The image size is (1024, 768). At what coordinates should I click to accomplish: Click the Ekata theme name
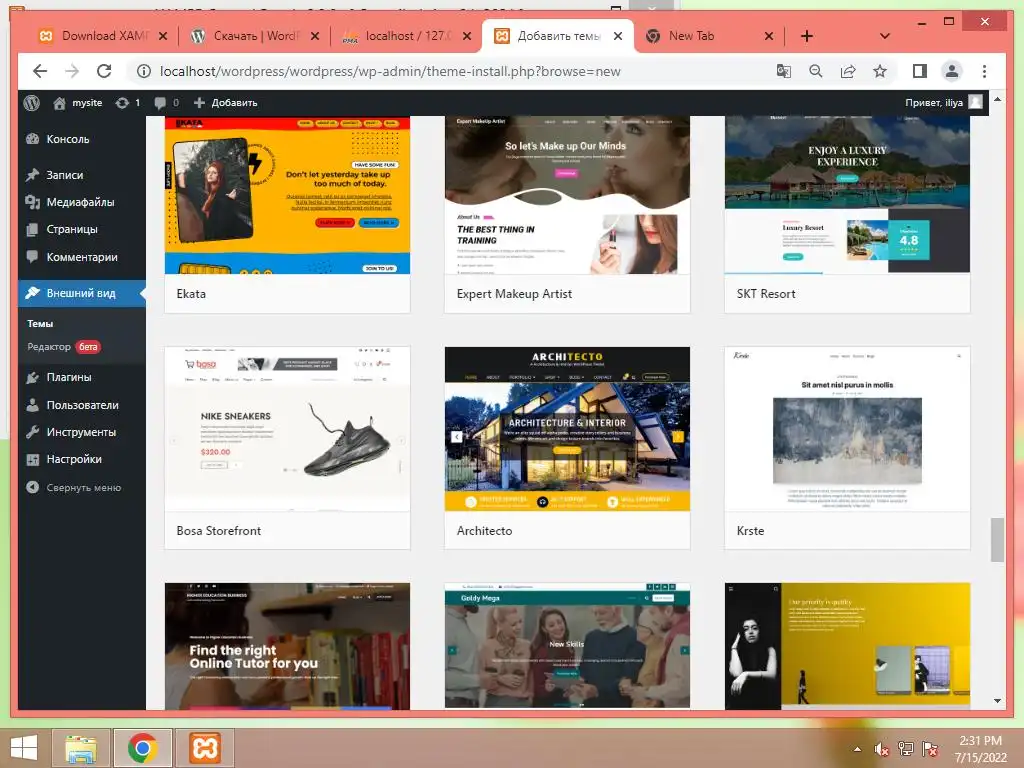tap(191, 294)
